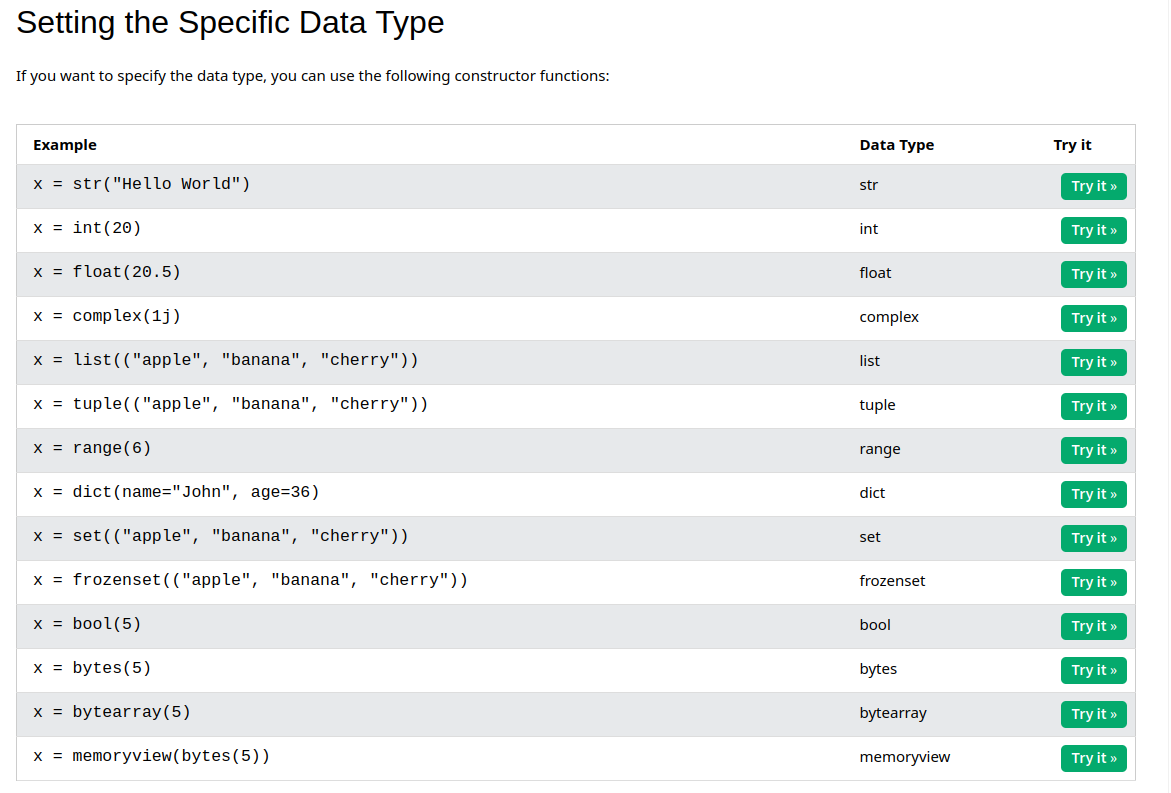Open Try it for int(20) row

[1093, 230]
